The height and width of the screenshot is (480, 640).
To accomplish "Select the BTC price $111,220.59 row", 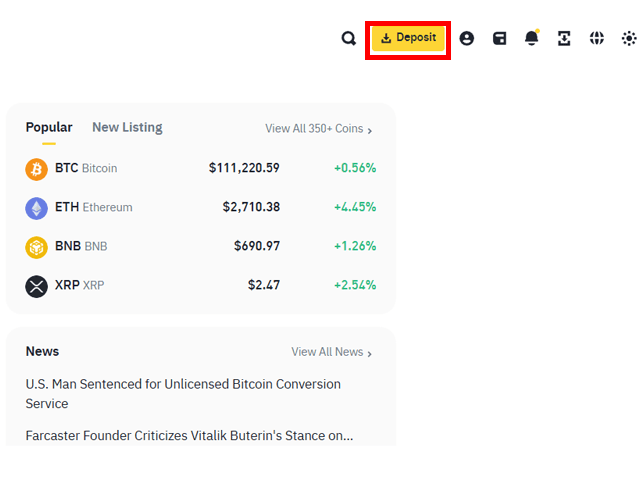I will tap(200, 168).
